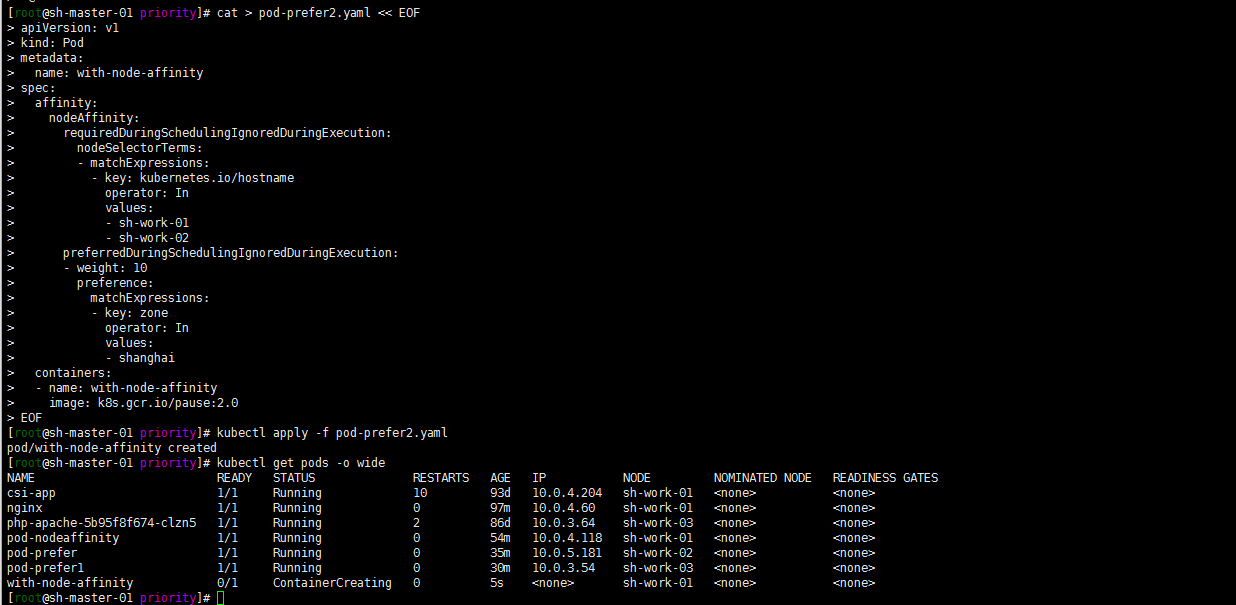This screenshot has width=1236, height=605.
Task: Click the IP address 10.0.4.204
Action: click(567, 493)
